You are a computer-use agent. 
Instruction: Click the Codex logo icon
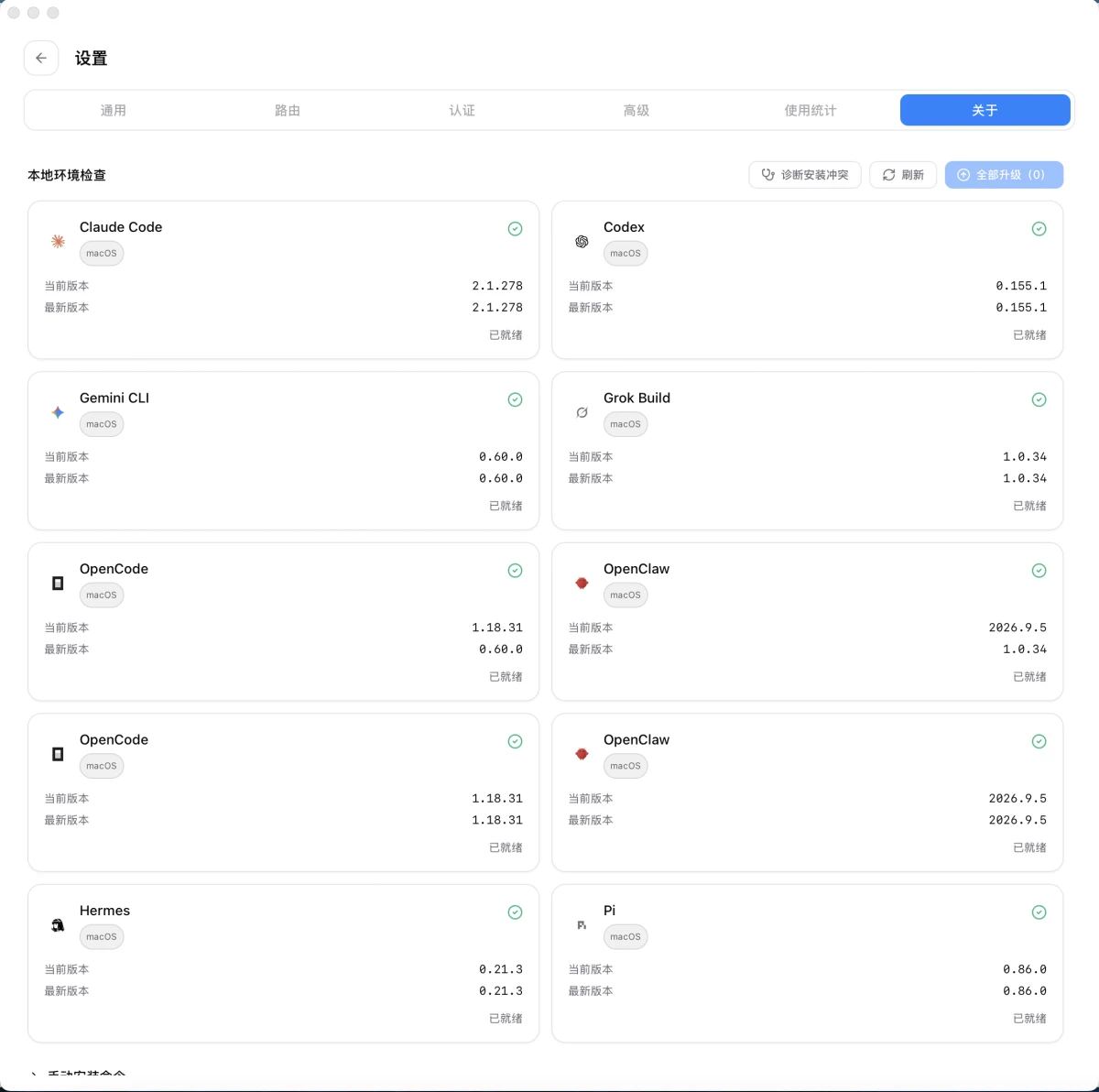point(582,241)
